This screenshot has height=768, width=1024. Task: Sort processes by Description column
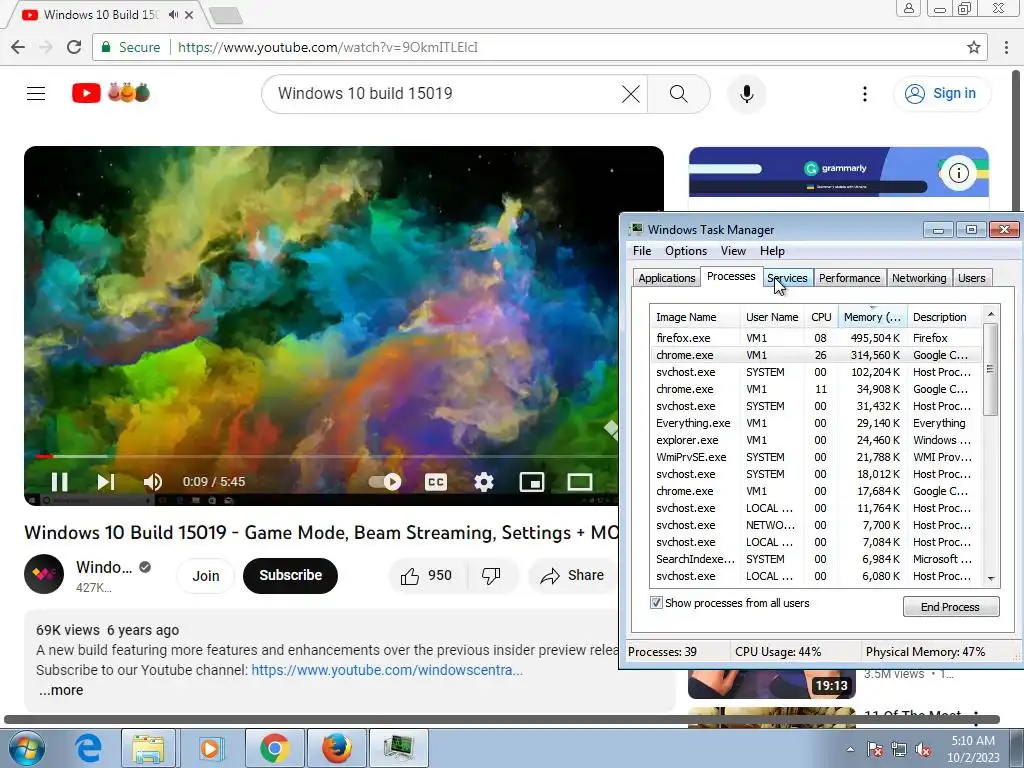pyautogui.click(x=944, y=317)
